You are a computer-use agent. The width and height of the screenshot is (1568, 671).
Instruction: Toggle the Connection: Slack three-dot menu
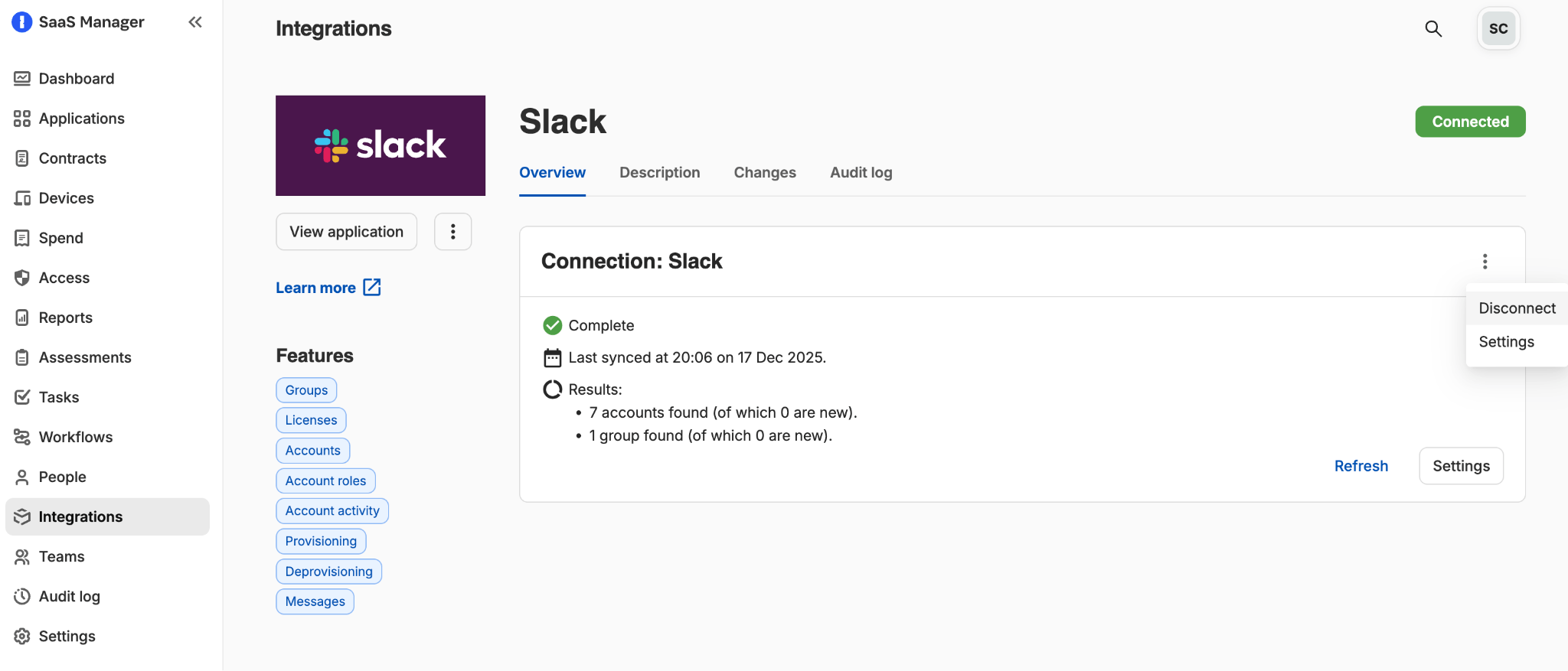click(1485, 262)
